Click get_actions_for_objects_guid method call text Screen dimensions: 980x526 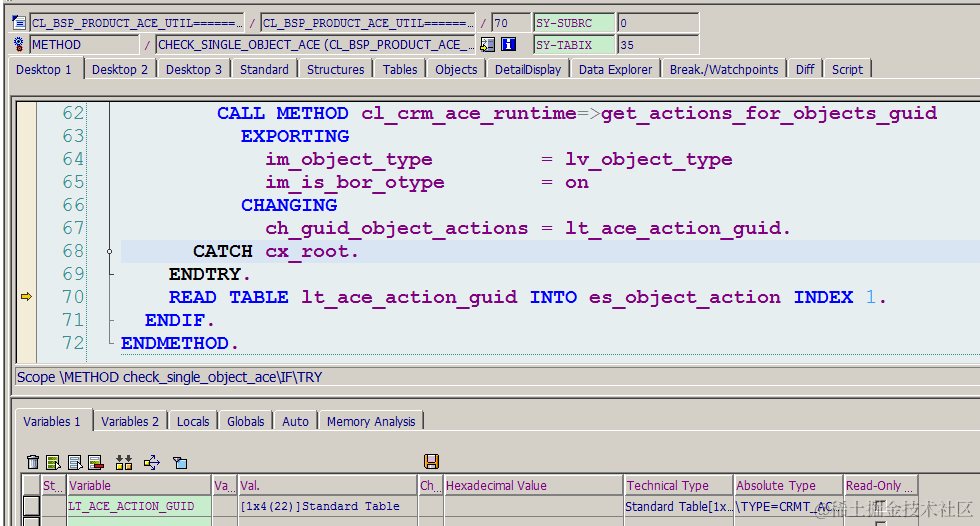click(x=769, y=114)
